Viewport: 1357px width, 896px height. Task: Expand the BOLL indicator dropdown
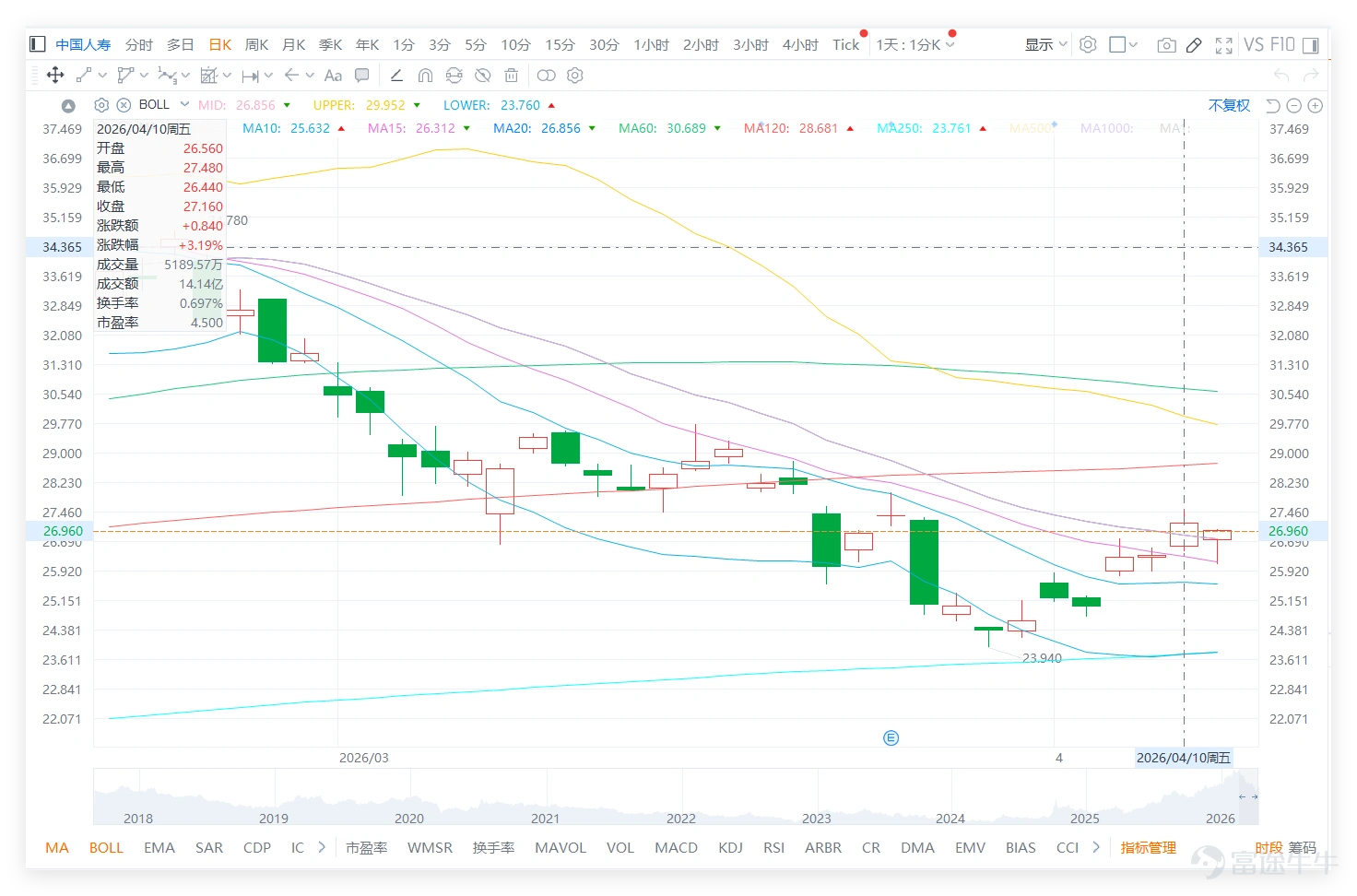[184, 104]
